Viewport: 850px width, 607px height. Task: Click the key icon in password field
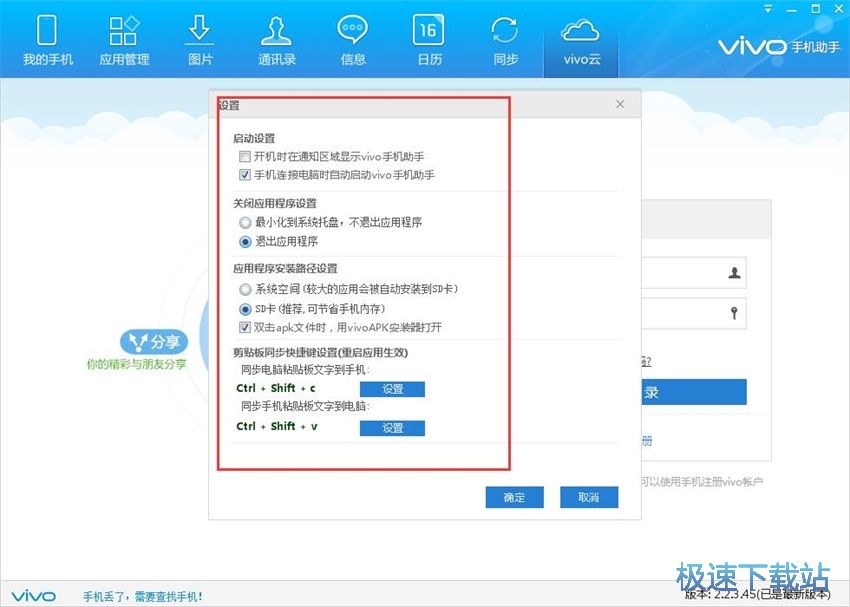(734, 313)
